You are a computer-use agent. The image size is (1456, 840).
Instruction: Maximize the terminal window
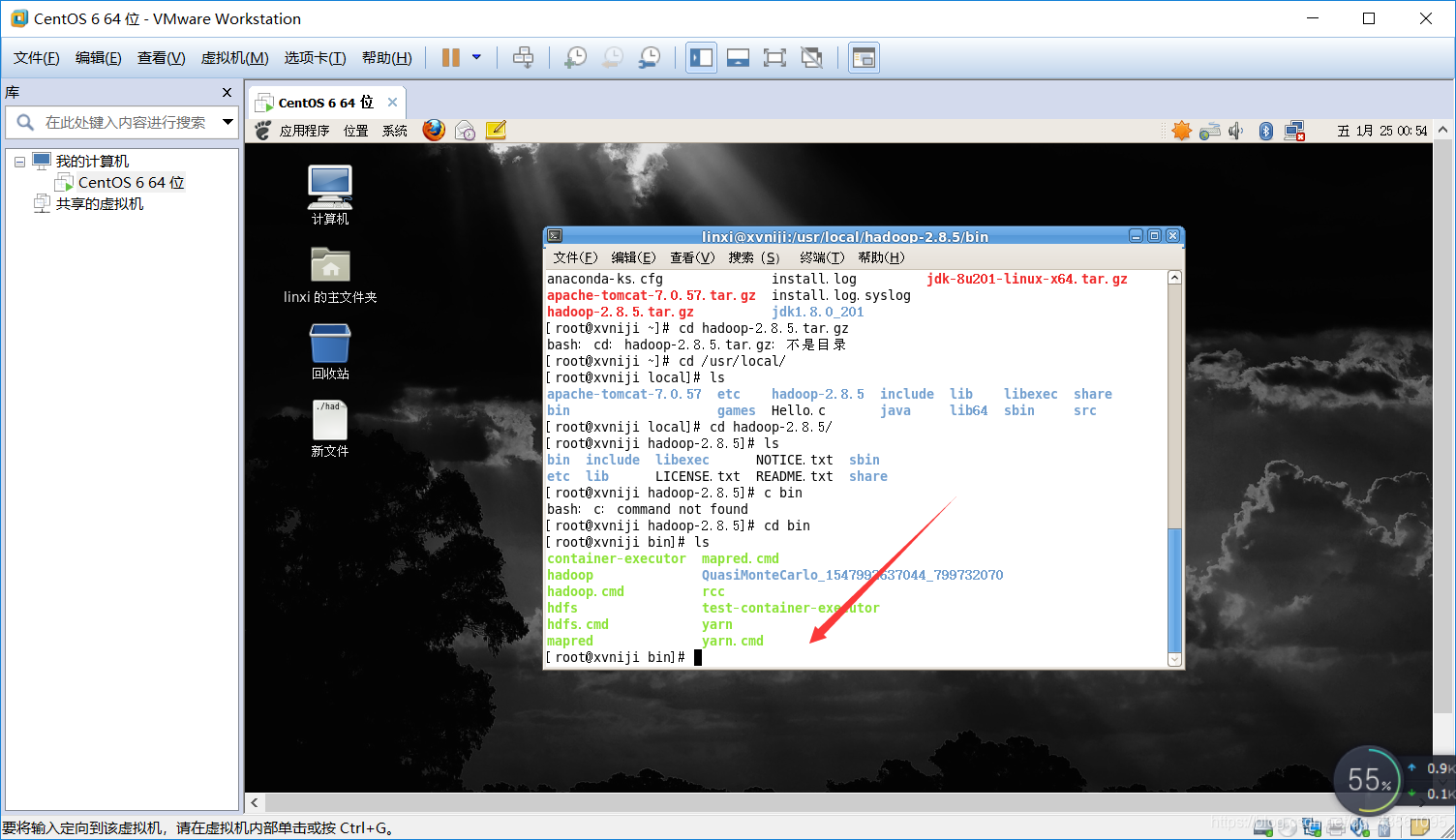coord(1155,235)
